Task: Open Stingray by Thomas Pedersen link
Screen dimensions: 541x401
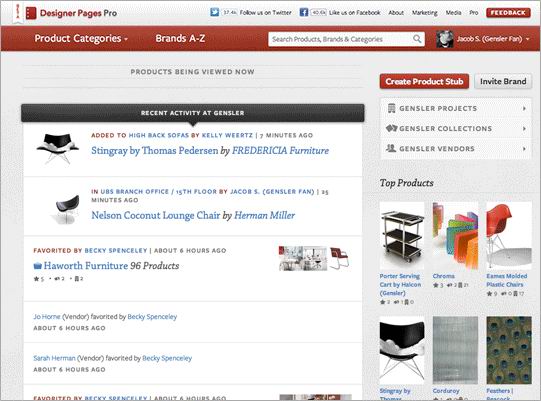Action: [x=155, y=150]
